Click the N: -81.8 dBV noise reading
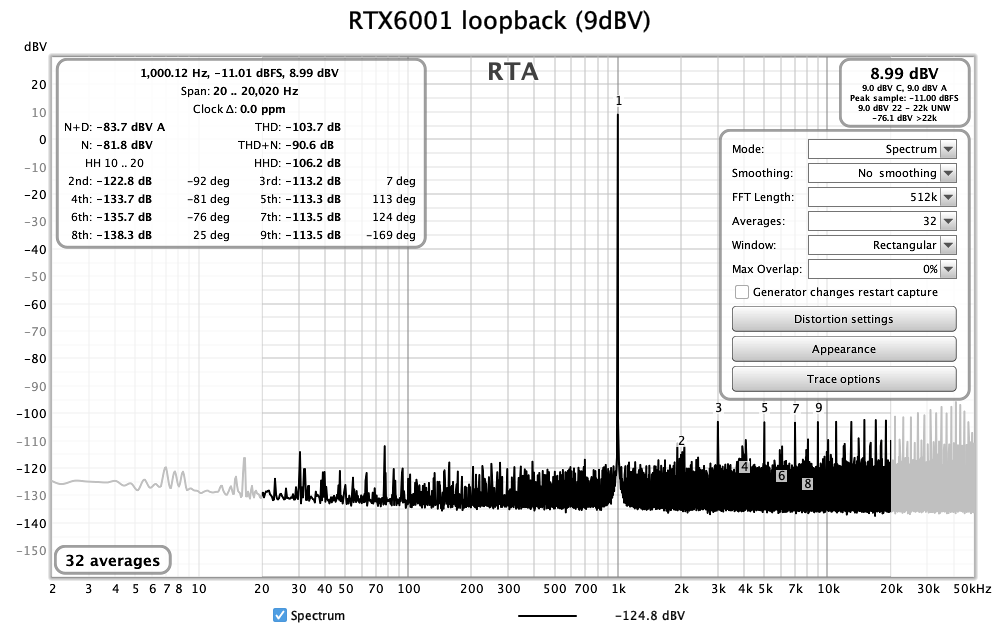1000x632 pixels. [117, 145]
